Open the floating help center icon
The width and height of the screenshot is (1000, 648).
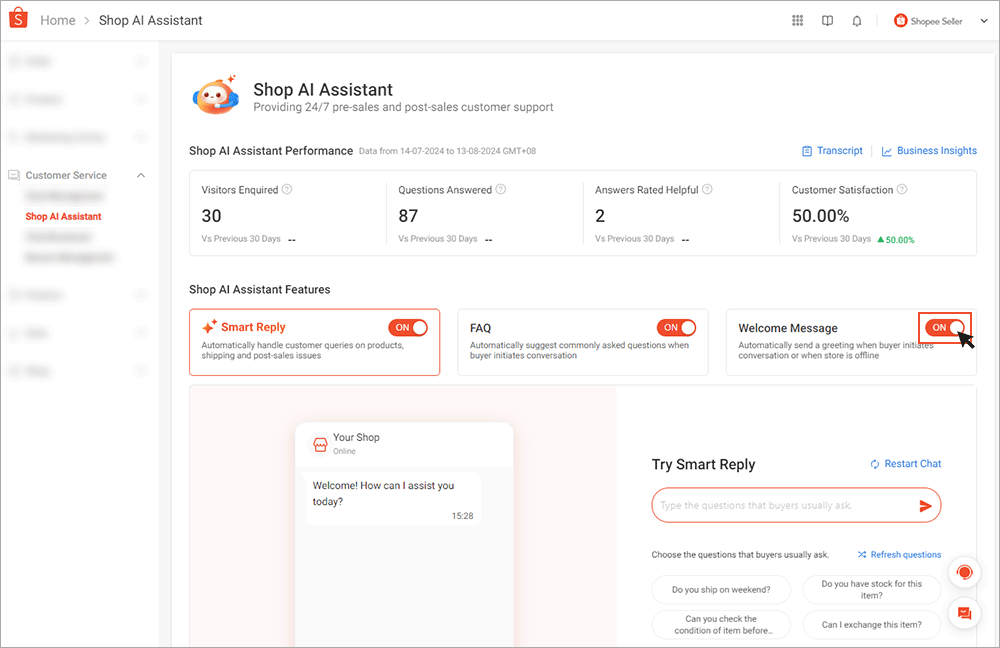[x=963, y=572]
